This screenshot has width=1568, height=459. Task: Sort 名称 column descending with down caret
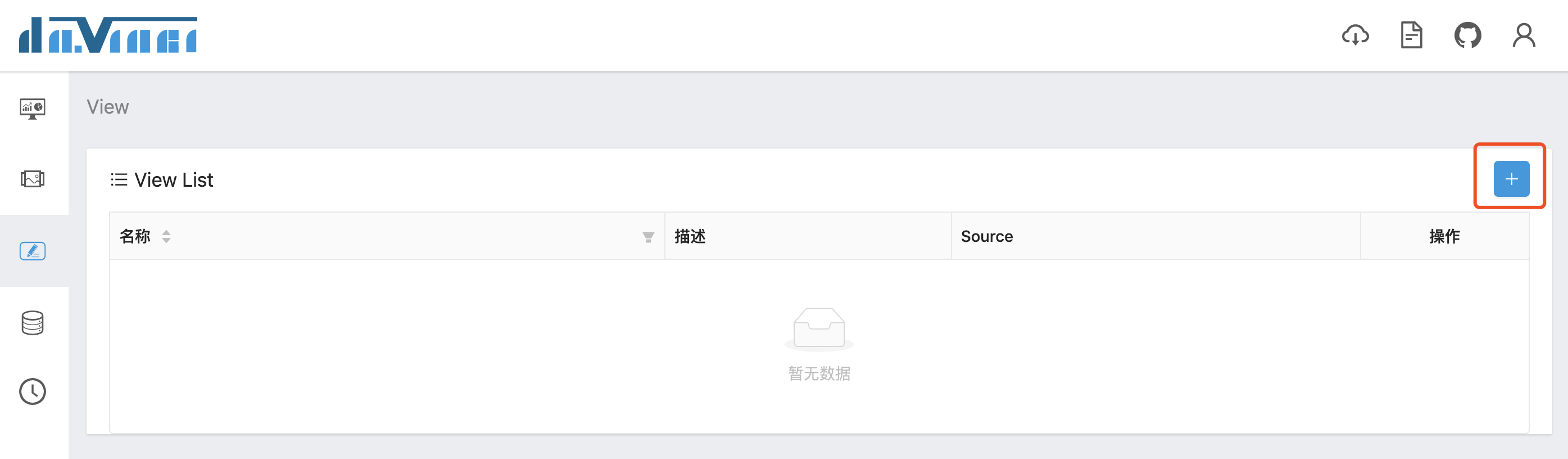tap(166, 241)
